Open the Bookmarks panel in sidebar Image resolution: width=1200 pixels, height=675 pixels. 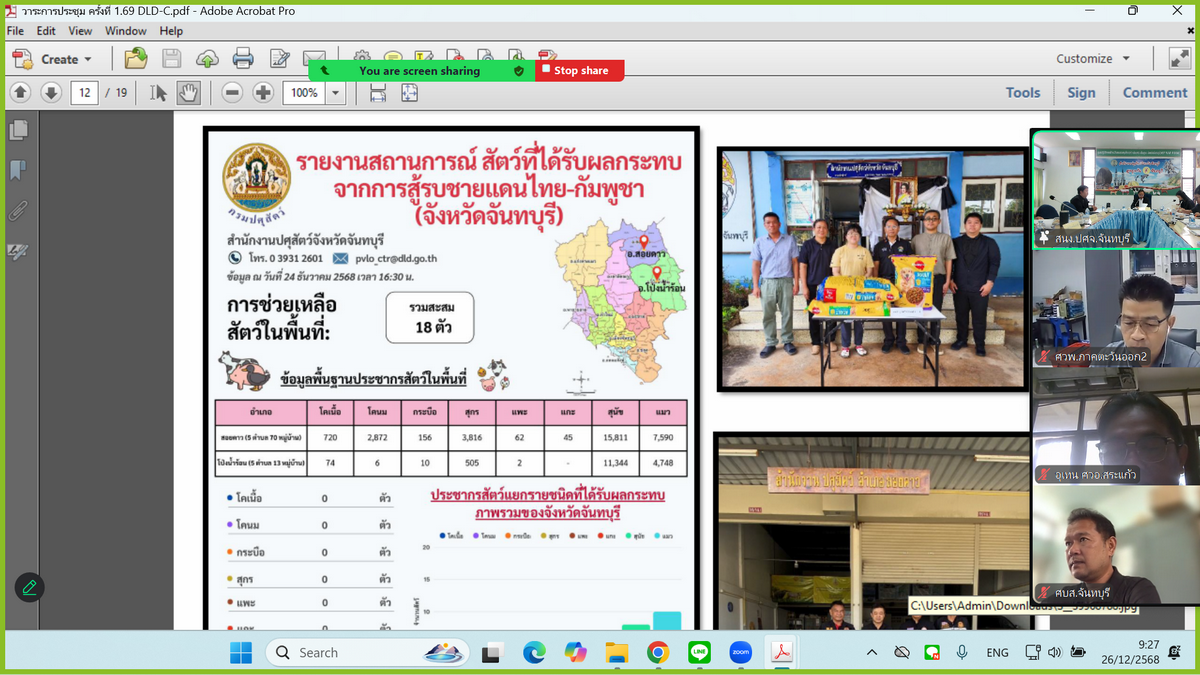(x=18, y=170)
